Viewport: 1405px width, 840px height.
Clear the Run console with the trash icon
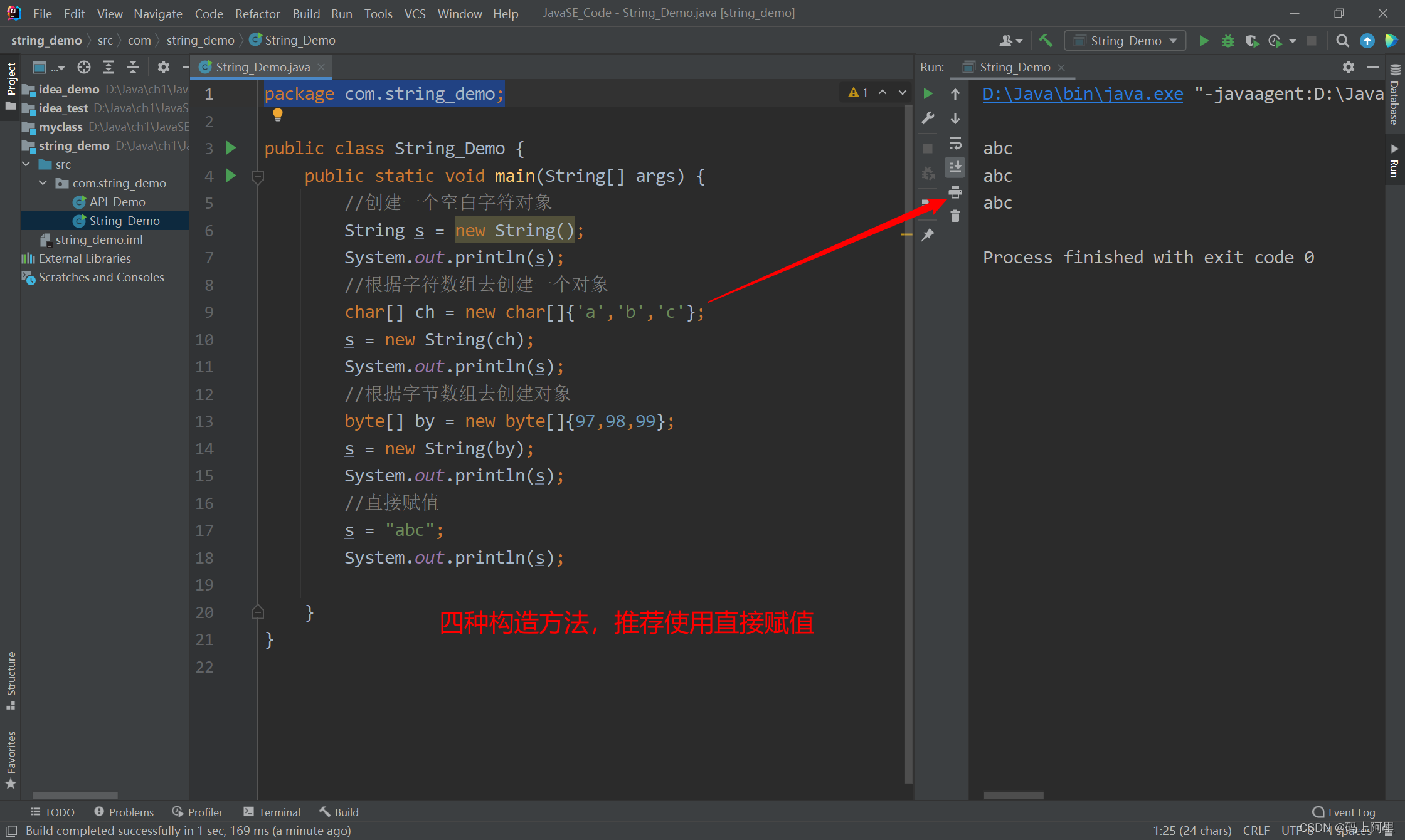click(955, 216)
